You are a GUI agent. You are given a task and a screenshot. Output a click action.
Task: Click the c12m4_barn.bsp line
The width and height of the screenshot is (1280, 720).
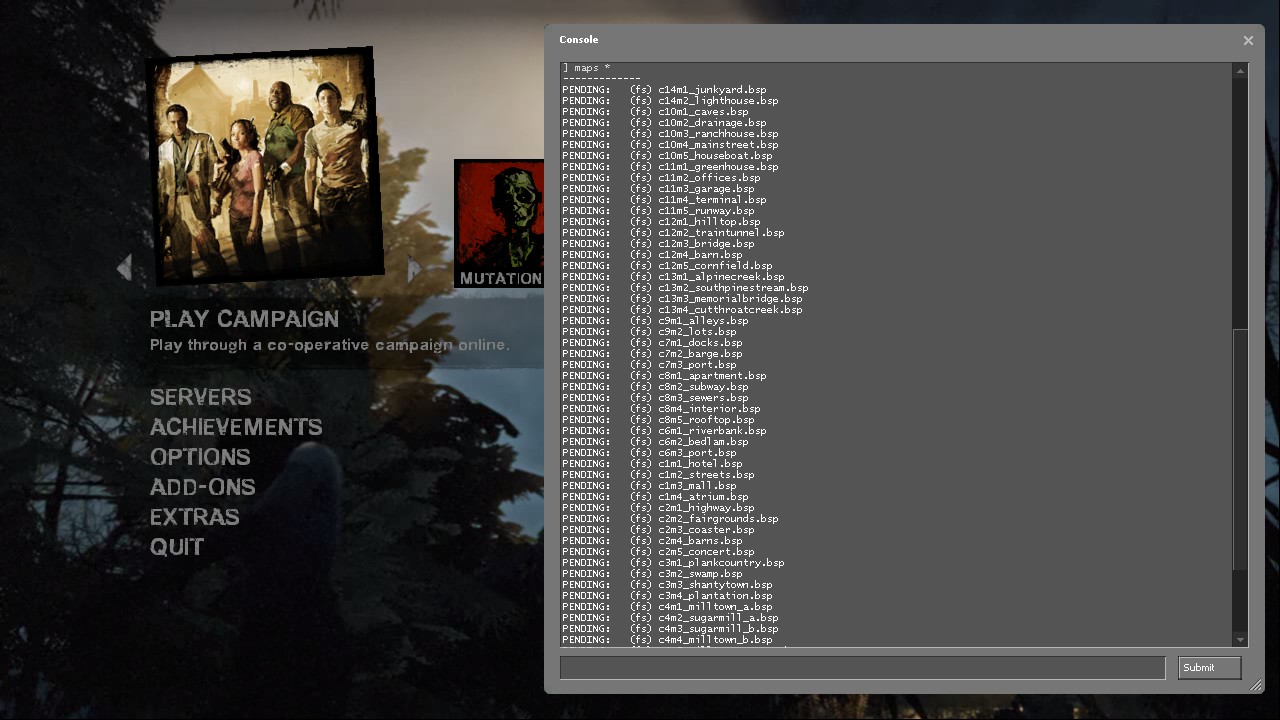click(x=652, y=255)
